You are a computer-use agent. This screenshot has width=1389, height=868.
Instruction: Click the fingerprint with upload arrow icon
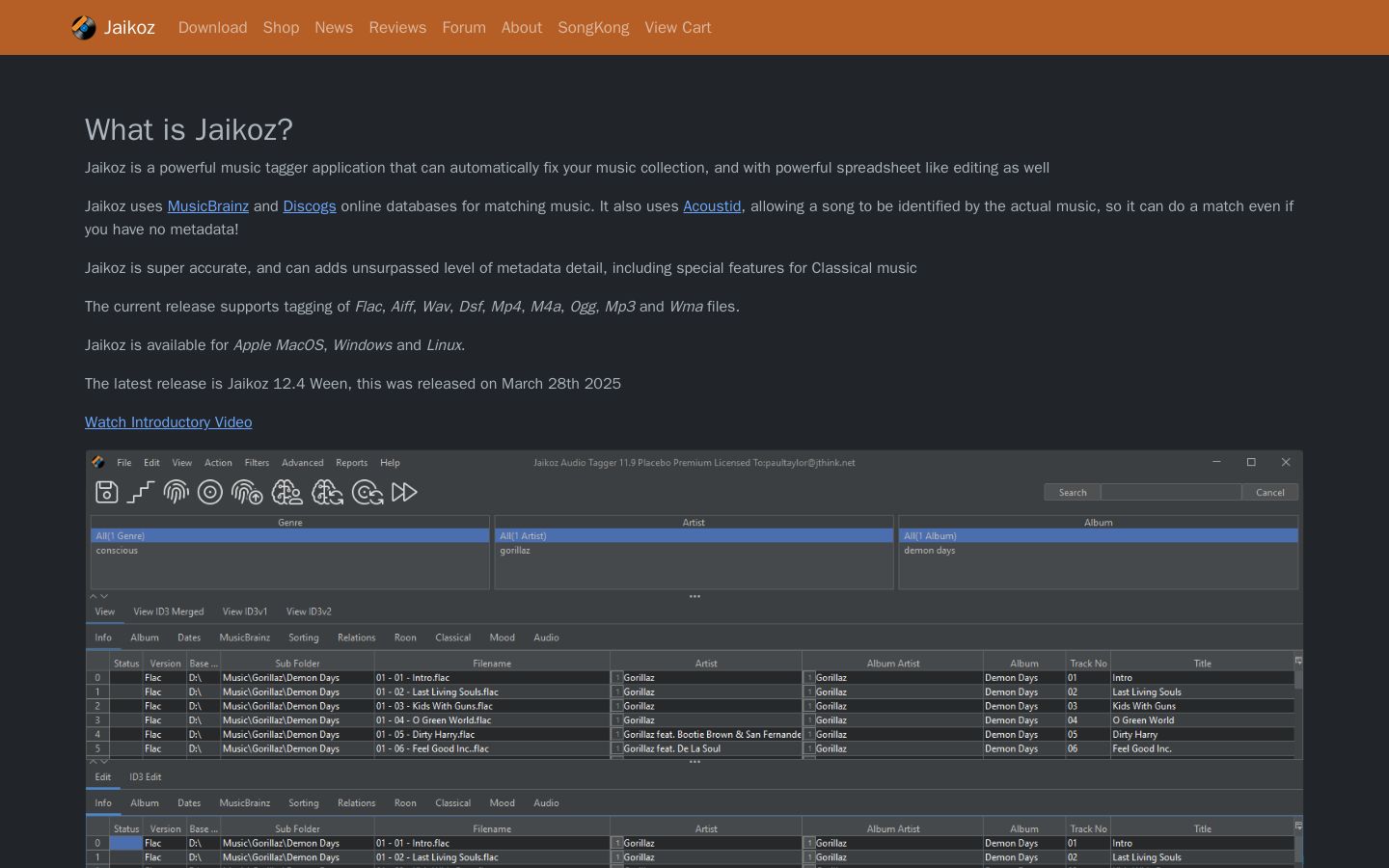(x=247, y=493)
